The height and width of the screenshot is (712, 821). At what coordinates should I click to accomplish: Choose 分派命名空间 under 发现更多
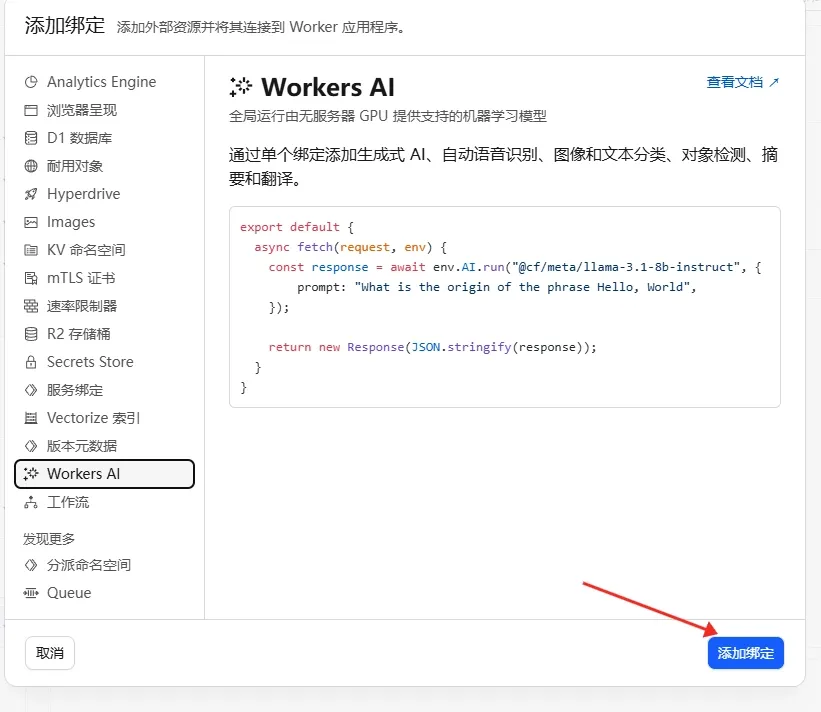pos(89,565)
